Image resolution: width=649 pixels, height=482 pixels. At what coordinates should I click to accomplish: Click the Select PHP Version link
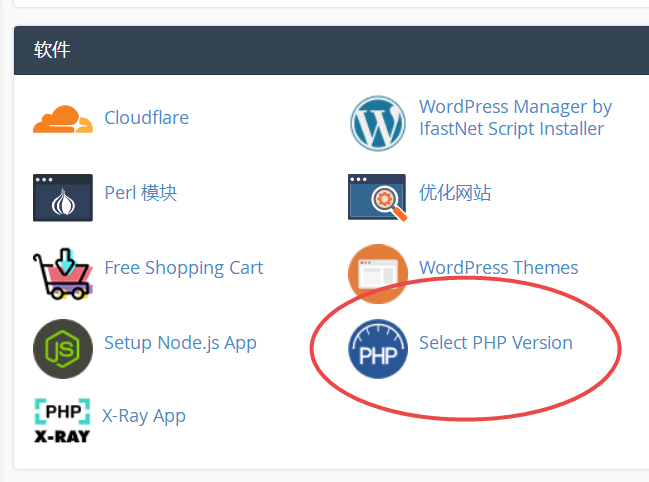(x=496, y=343)
